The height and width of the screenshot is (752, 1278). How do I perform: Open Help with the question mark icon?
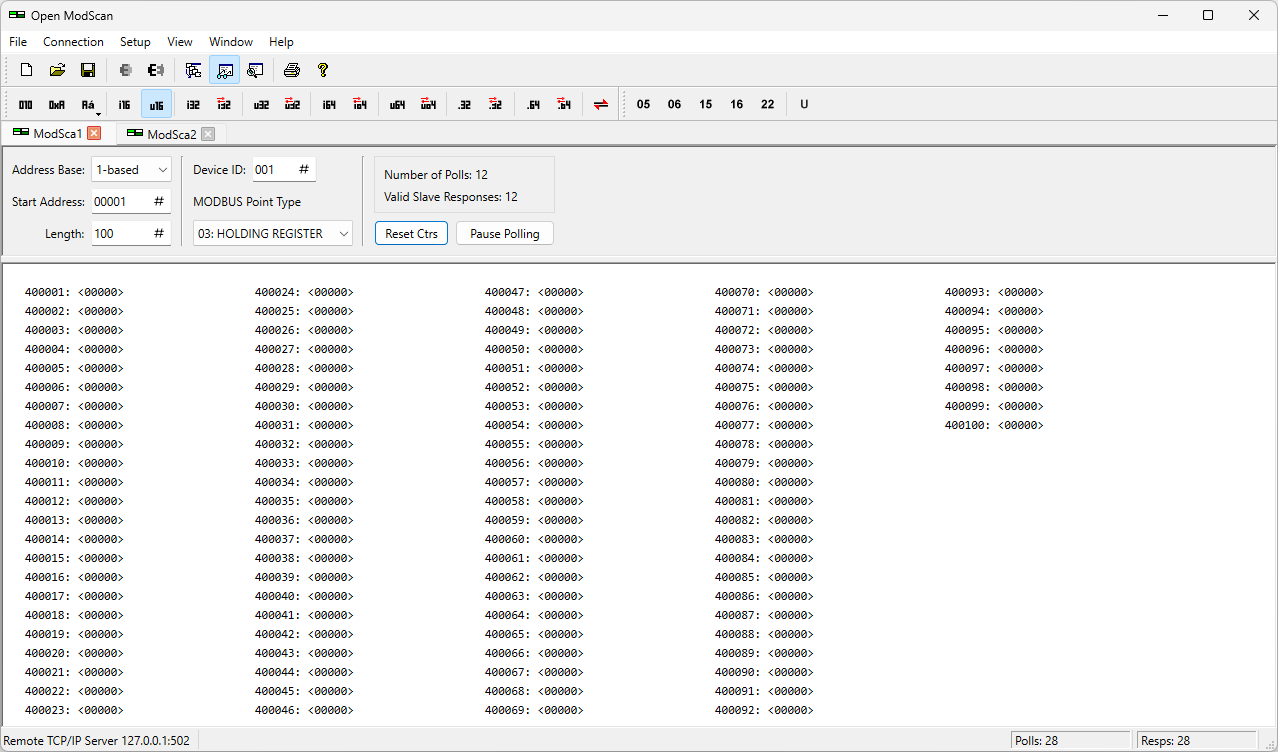click(x=322, y=70)
